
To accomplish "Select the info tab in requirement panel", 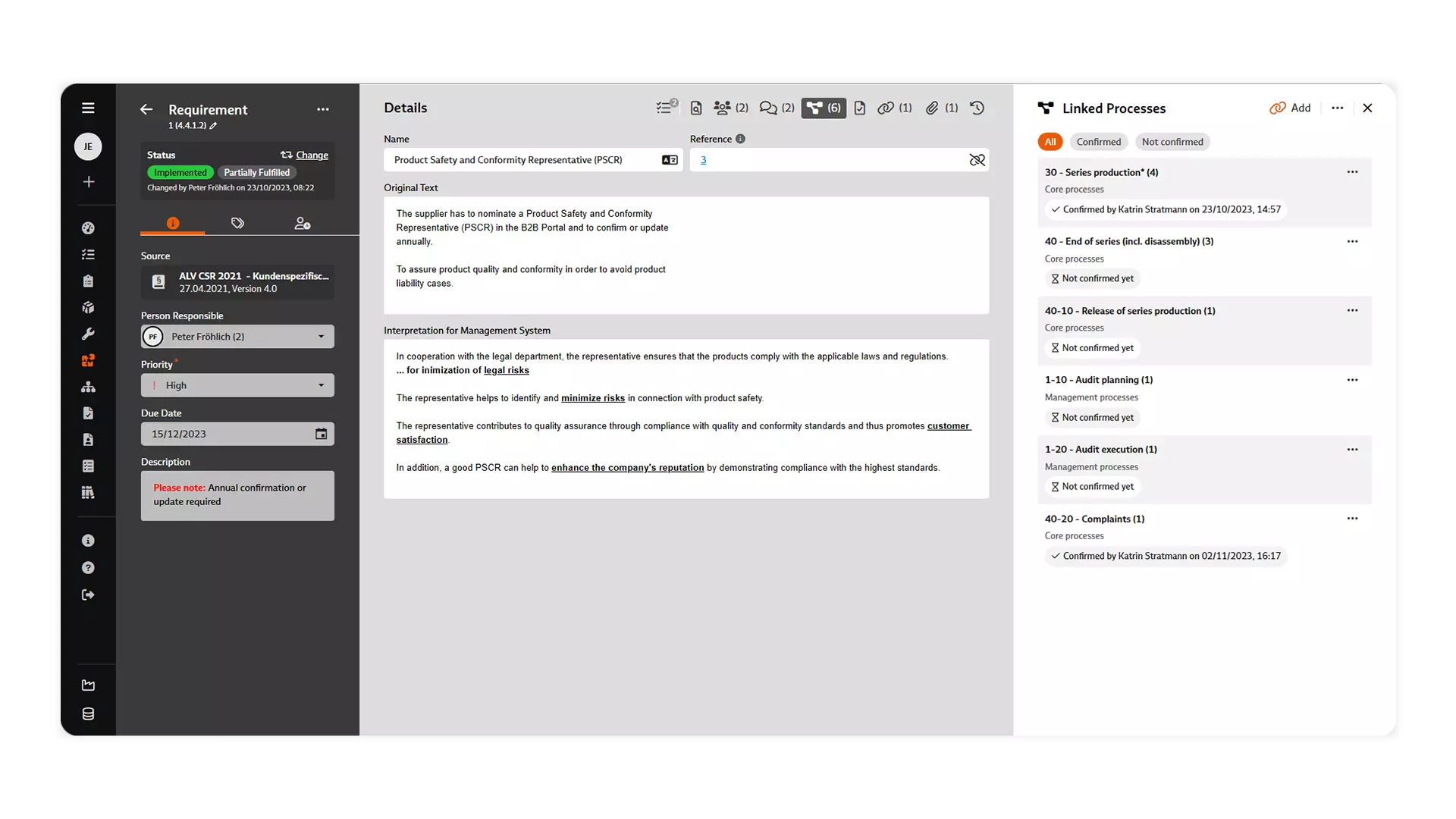I will pos(173,223).
